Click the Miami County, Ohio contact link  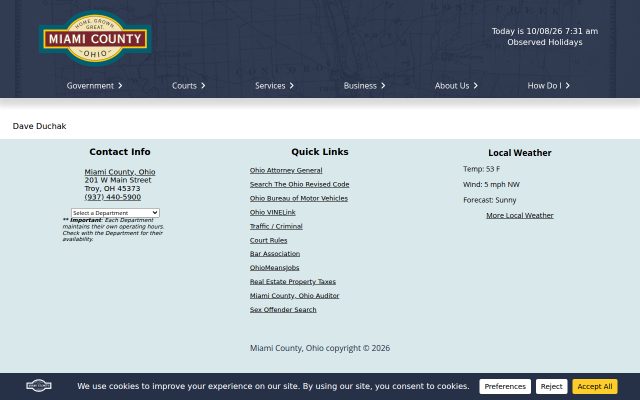[120, 172]
